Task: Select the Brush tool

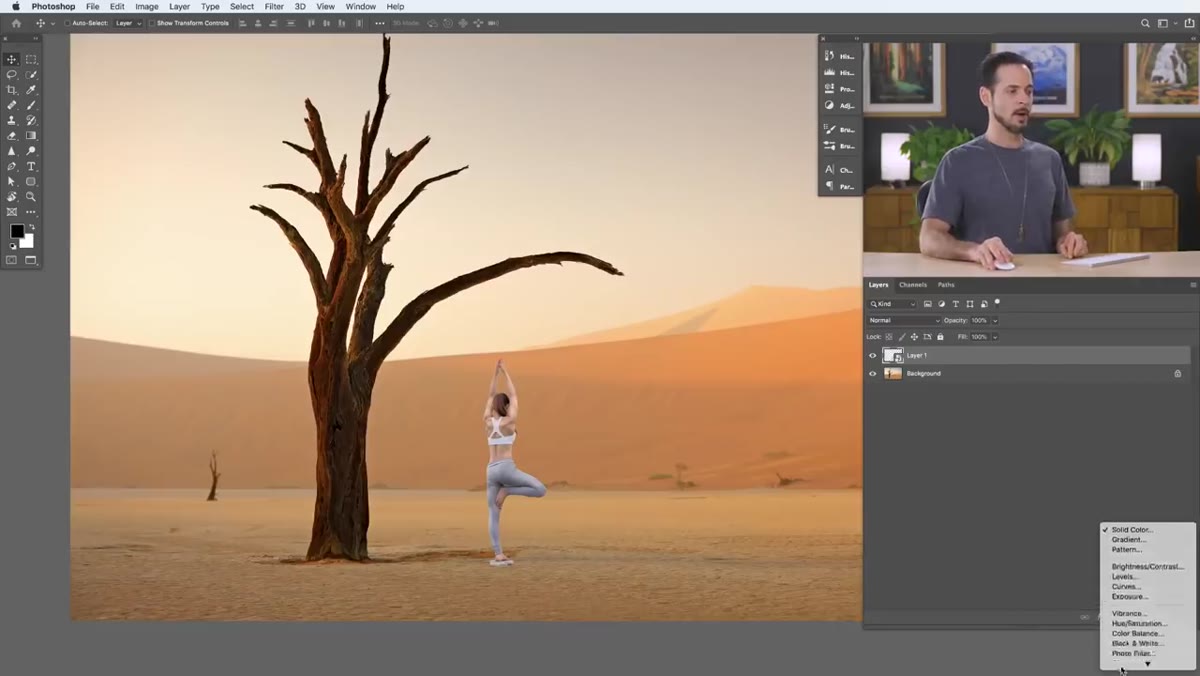Action: click(x=31, y=105)
